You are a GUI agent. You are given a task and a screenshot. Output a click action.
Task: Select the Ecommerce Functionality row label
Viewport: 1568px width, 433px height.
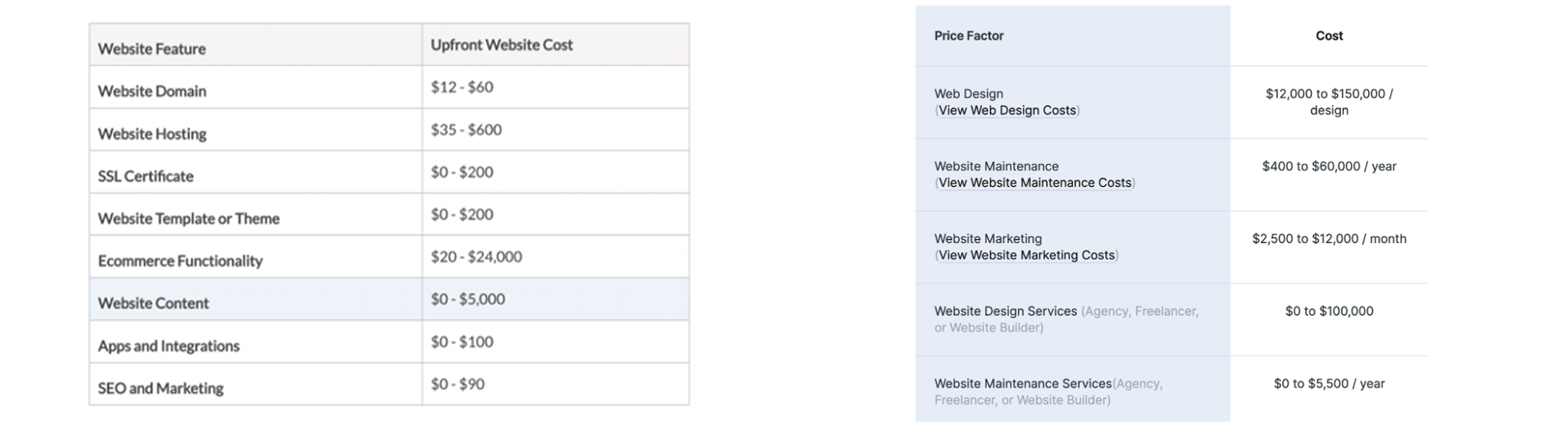(180, 261)
